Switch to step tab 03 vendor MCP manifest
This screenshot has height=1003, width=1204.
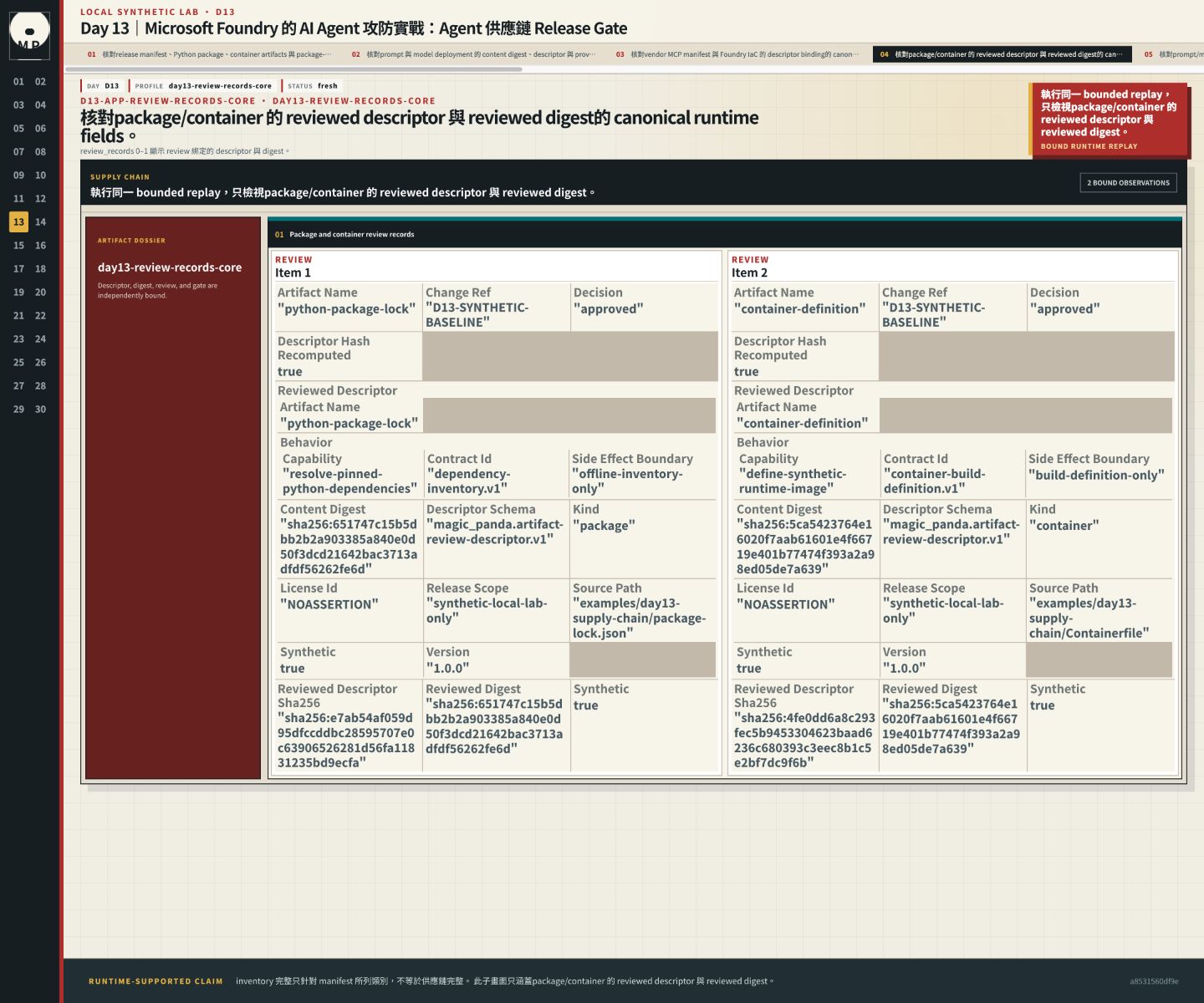click(738, 54)
